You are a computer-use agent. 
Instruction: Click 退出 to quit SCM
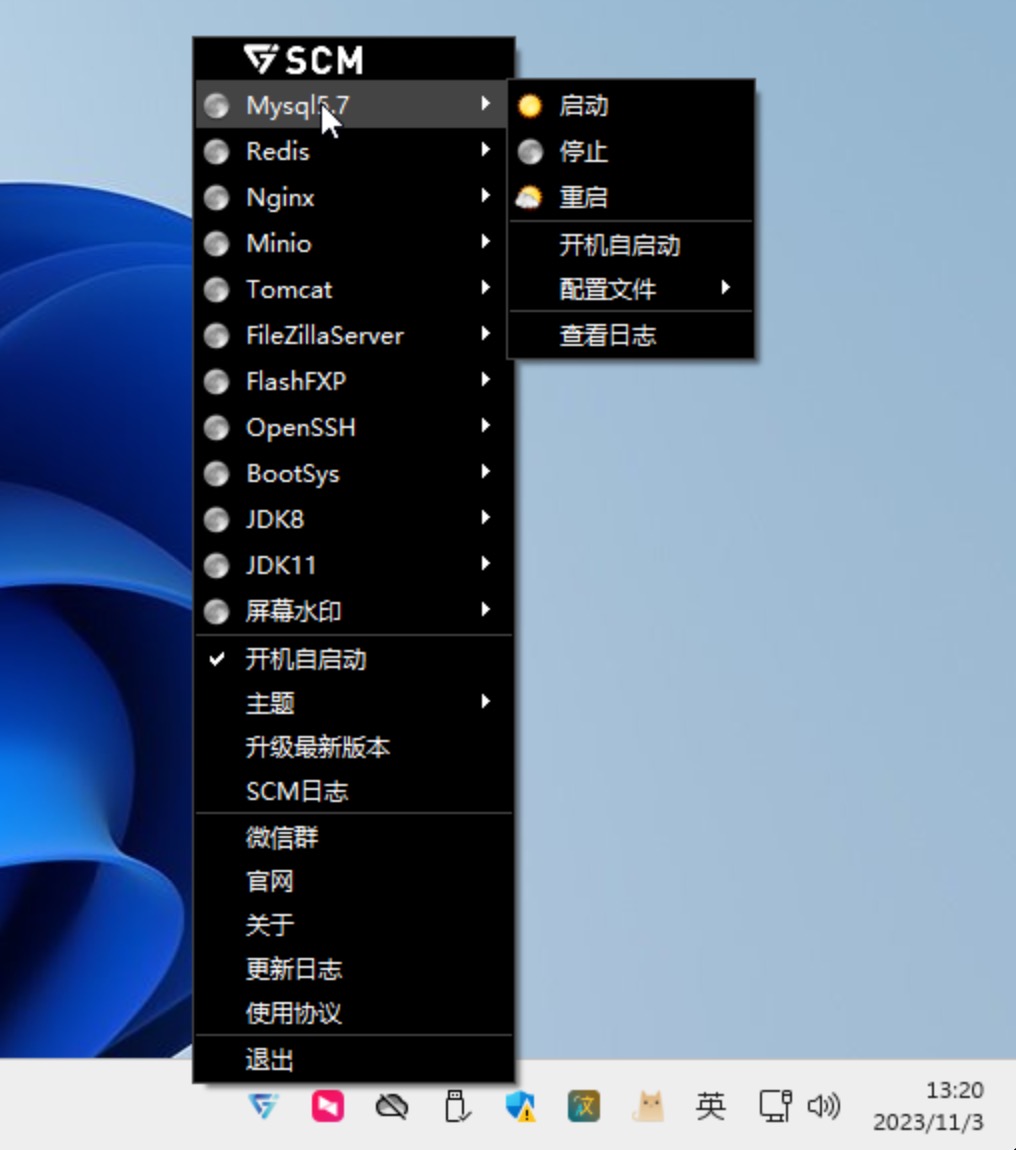tap(354, 1060)
